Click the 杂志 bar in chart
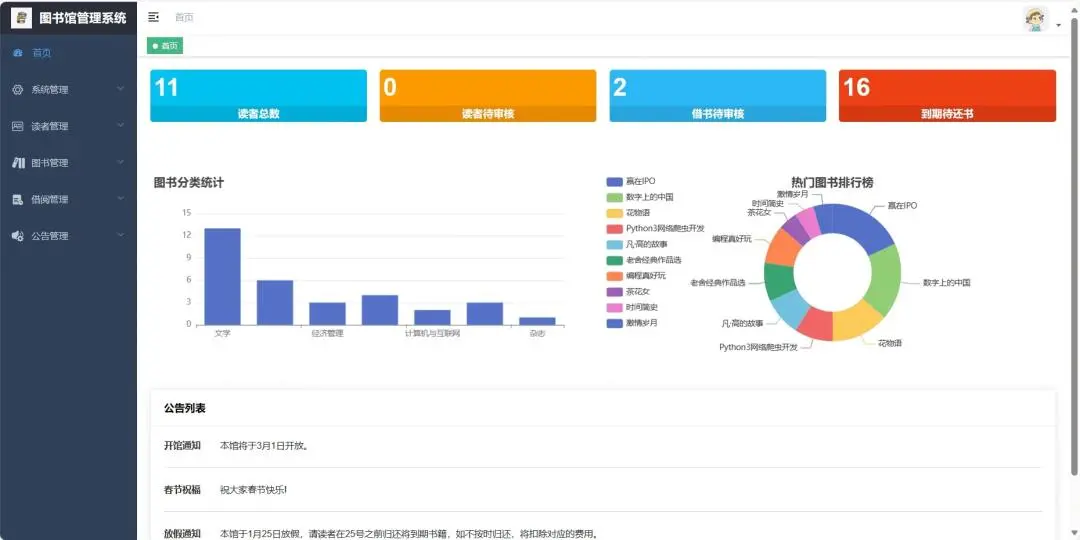The height and width of the screenshot is (540, 1080). (537, 321)
